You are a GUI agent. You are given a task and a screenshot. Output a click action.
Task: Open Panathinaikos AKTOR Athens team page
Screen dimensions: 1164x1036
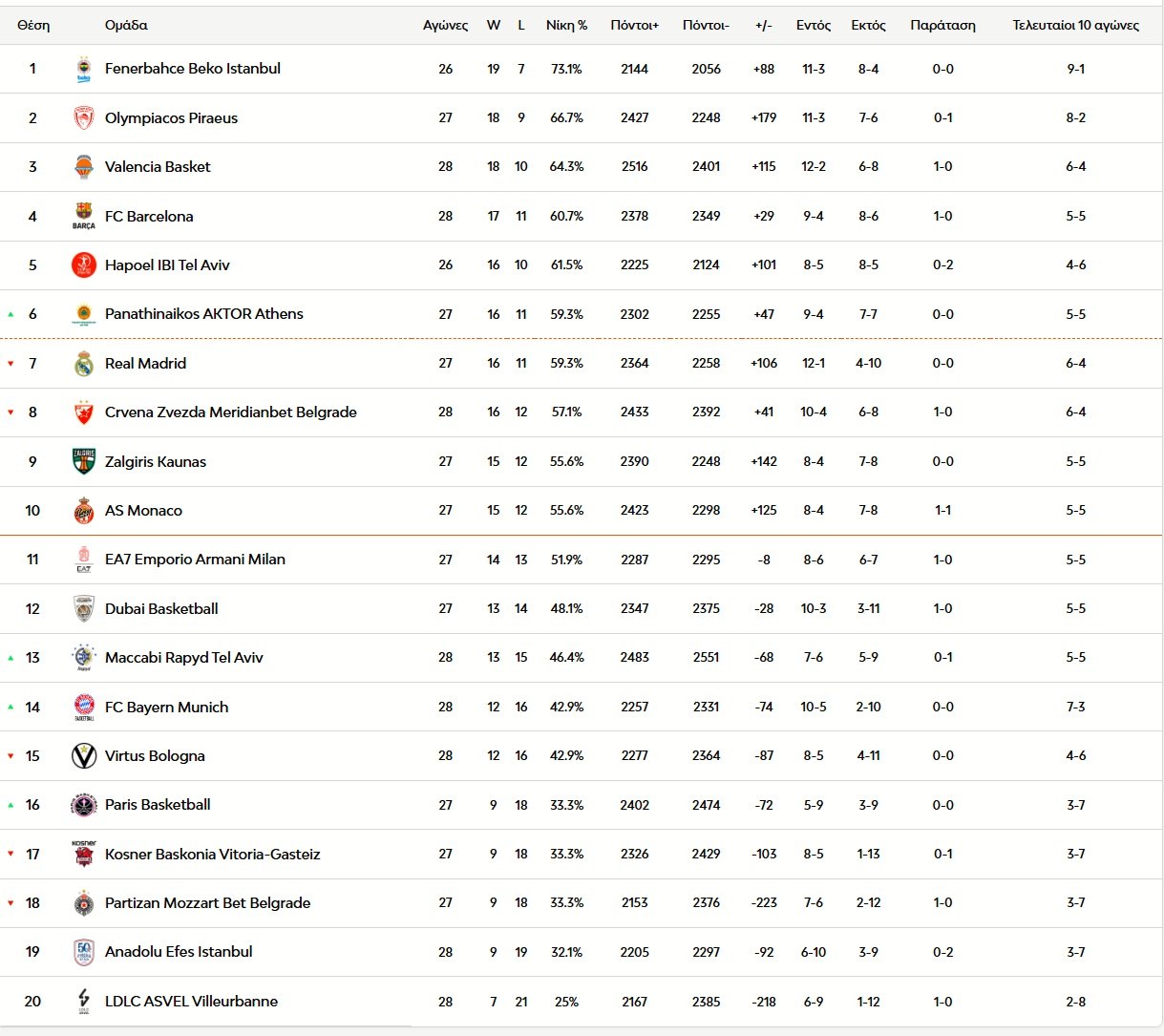coord(203,314)
